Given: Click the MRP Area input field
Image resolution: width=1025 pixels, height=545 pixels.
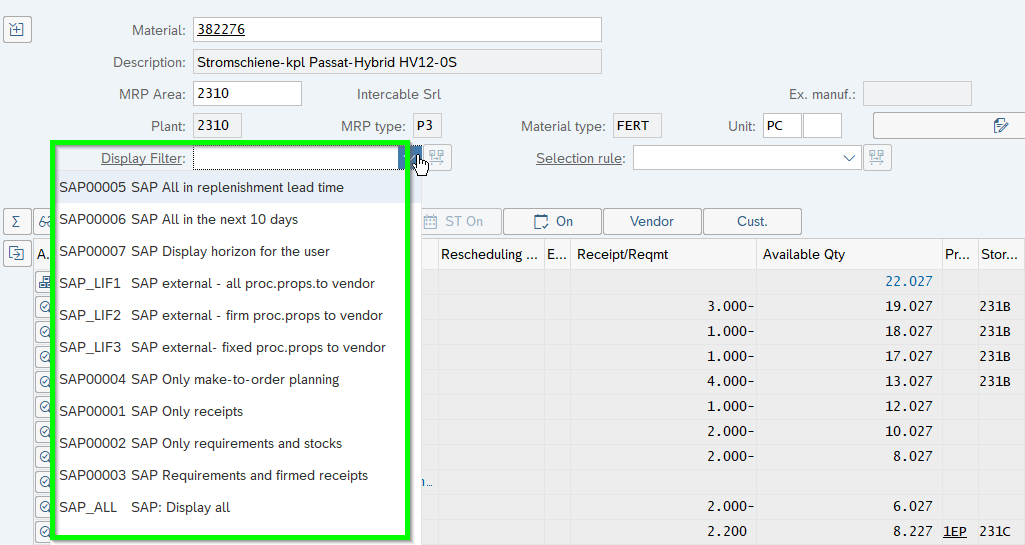Looking at the screenshot, I should pos(247,94).
